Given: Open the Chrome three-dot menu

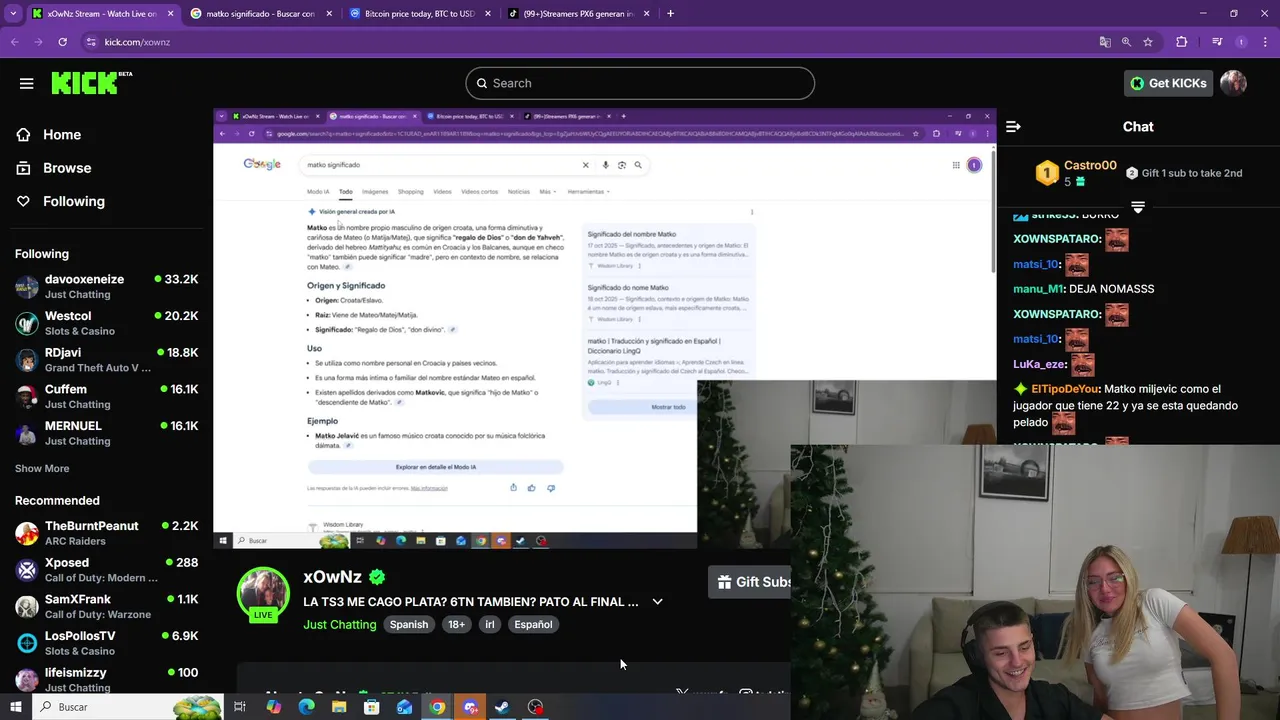Looking at the screenshot, I should [1265, 42].
